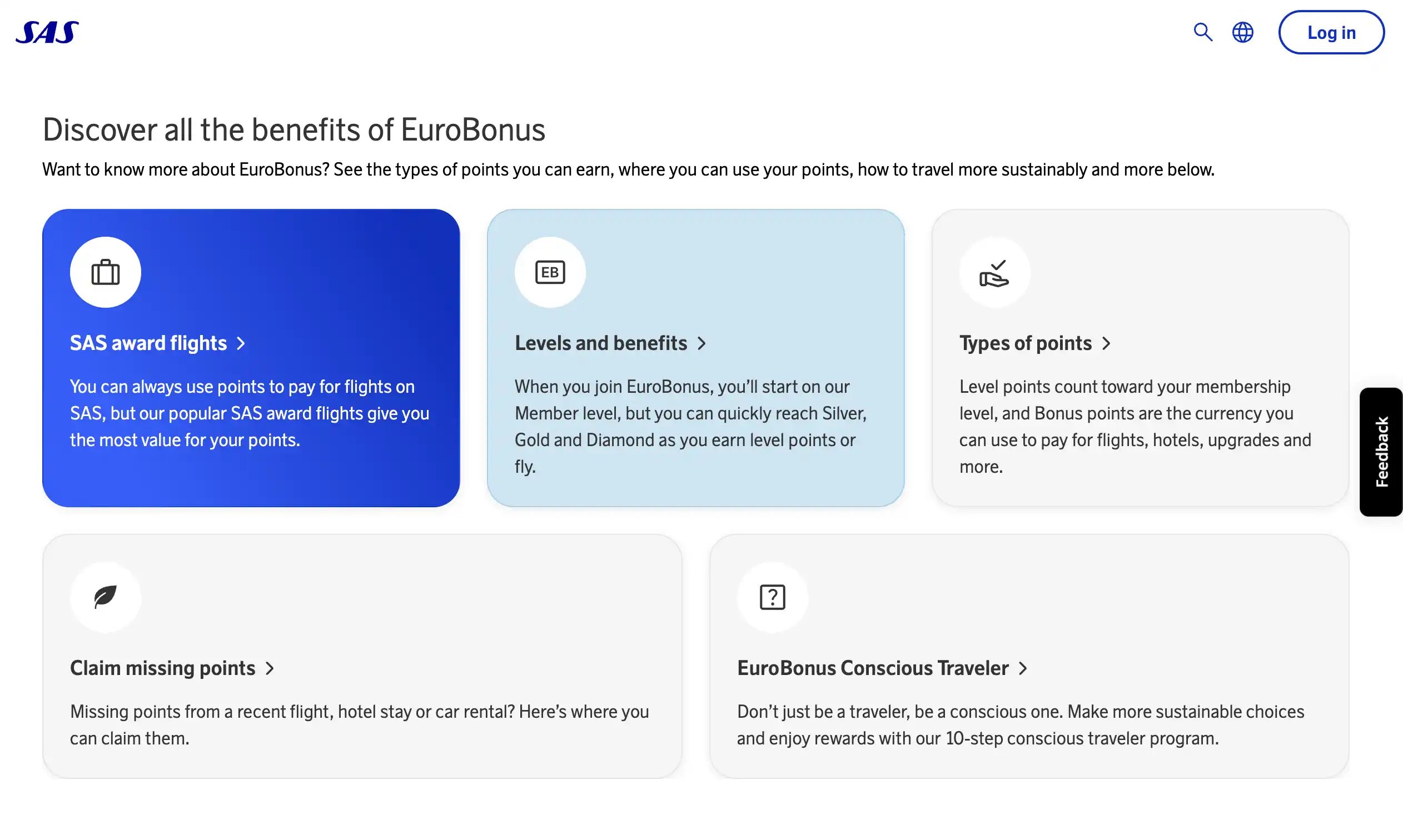Screen dimensions: 1403x840
Task: Click the Conscious Traveler card description text
Action: pos(1020,725)
